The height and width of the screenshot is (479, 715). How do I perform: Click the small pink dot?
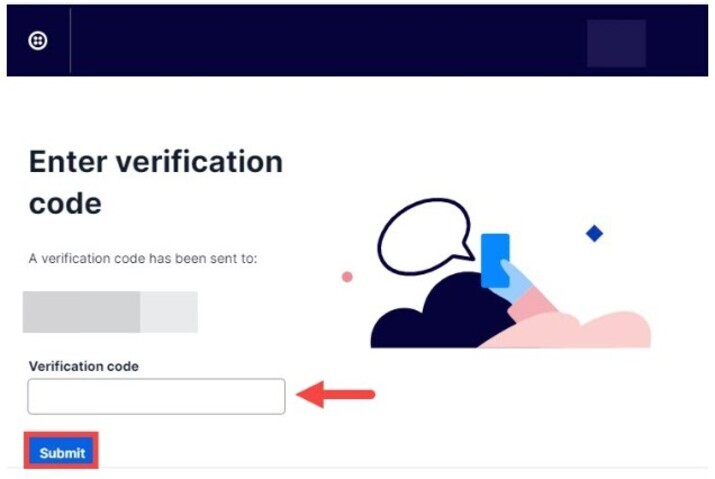(347, 277)
